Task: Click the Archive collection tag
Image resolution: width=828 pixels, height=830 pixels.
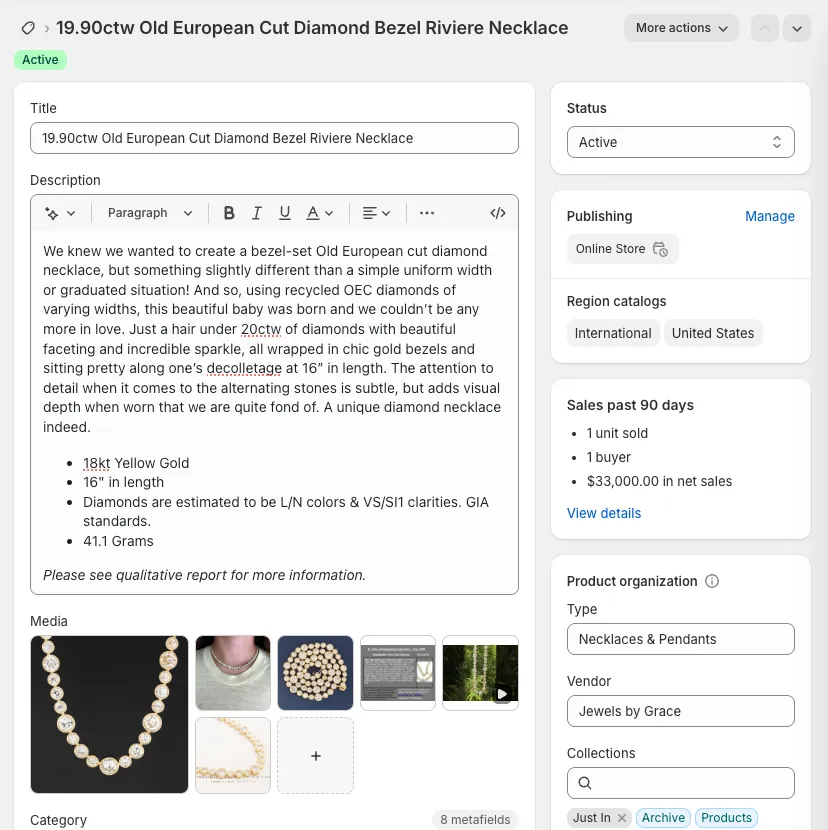Action: [663, 818]
